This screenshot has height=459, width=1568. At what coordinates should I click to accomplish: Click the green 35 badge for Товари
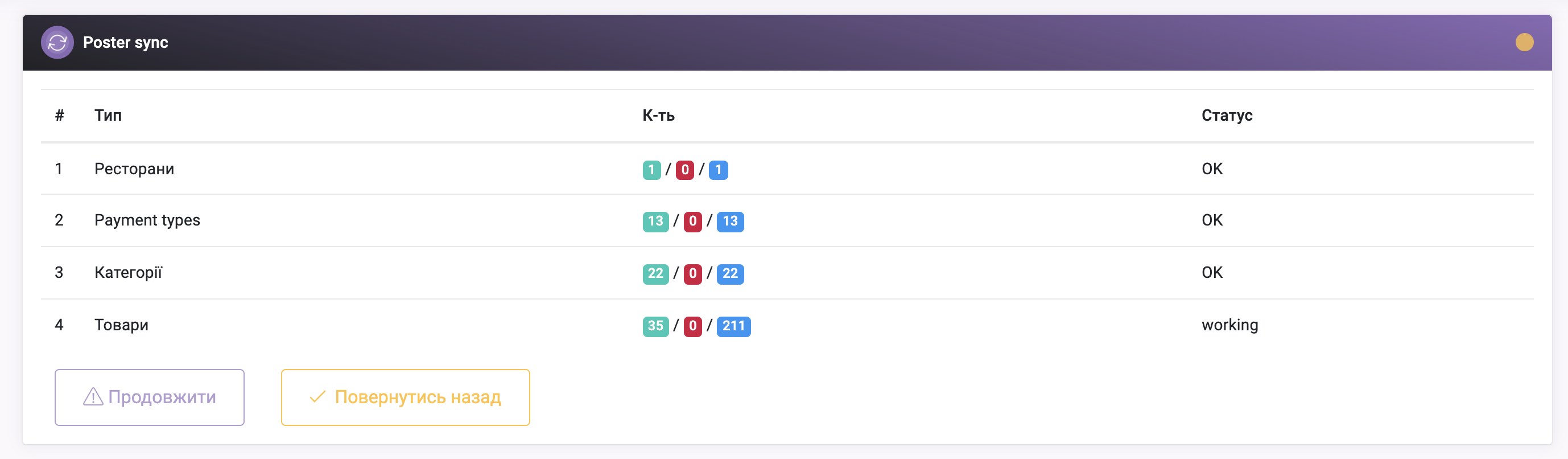coord(655,326)
